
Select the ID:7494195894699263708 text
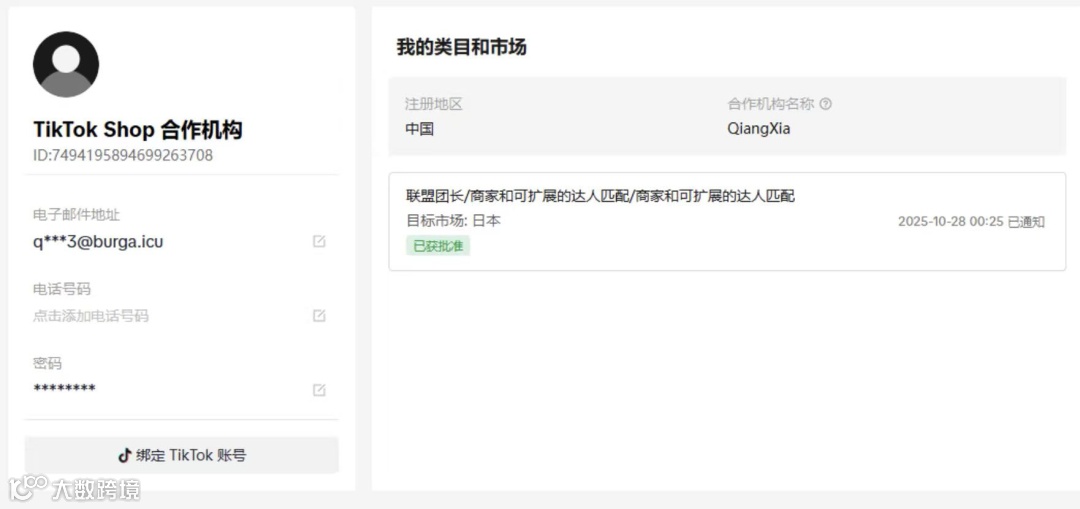123,156
